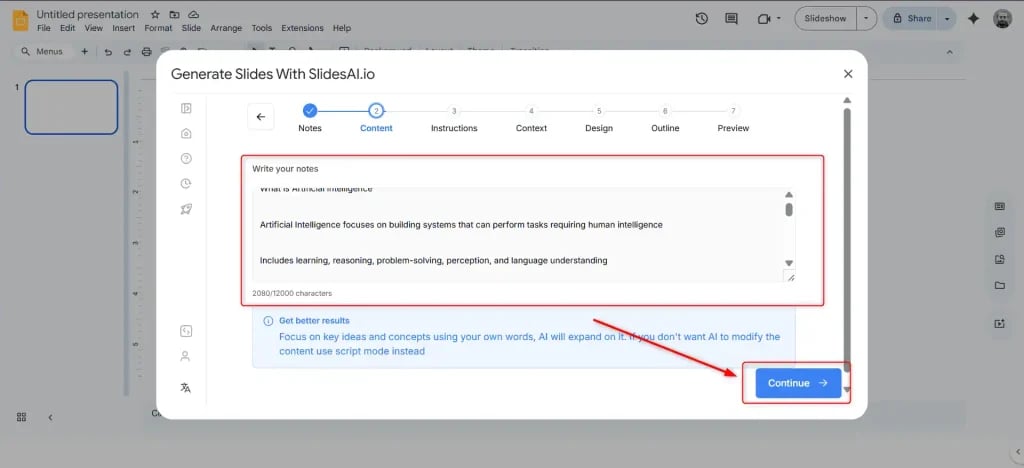
Task: Jump to the Preview step
Action: 733,118
